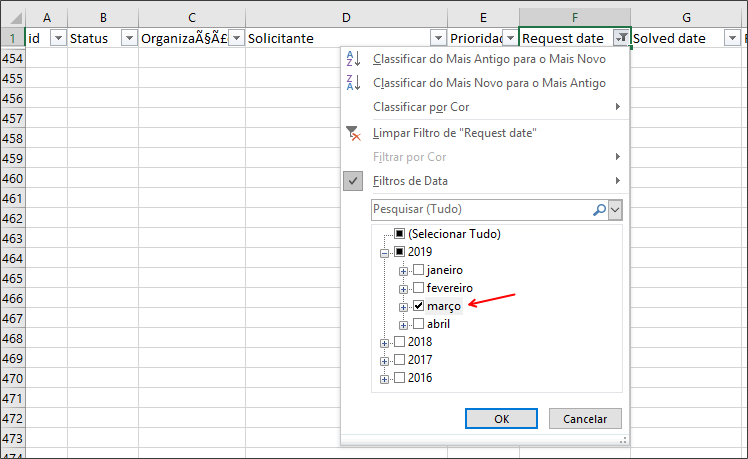Image resolution: width=748 pixels, height=459 pixels.
Task: Select column C header
Action: [x=192, y=18]
